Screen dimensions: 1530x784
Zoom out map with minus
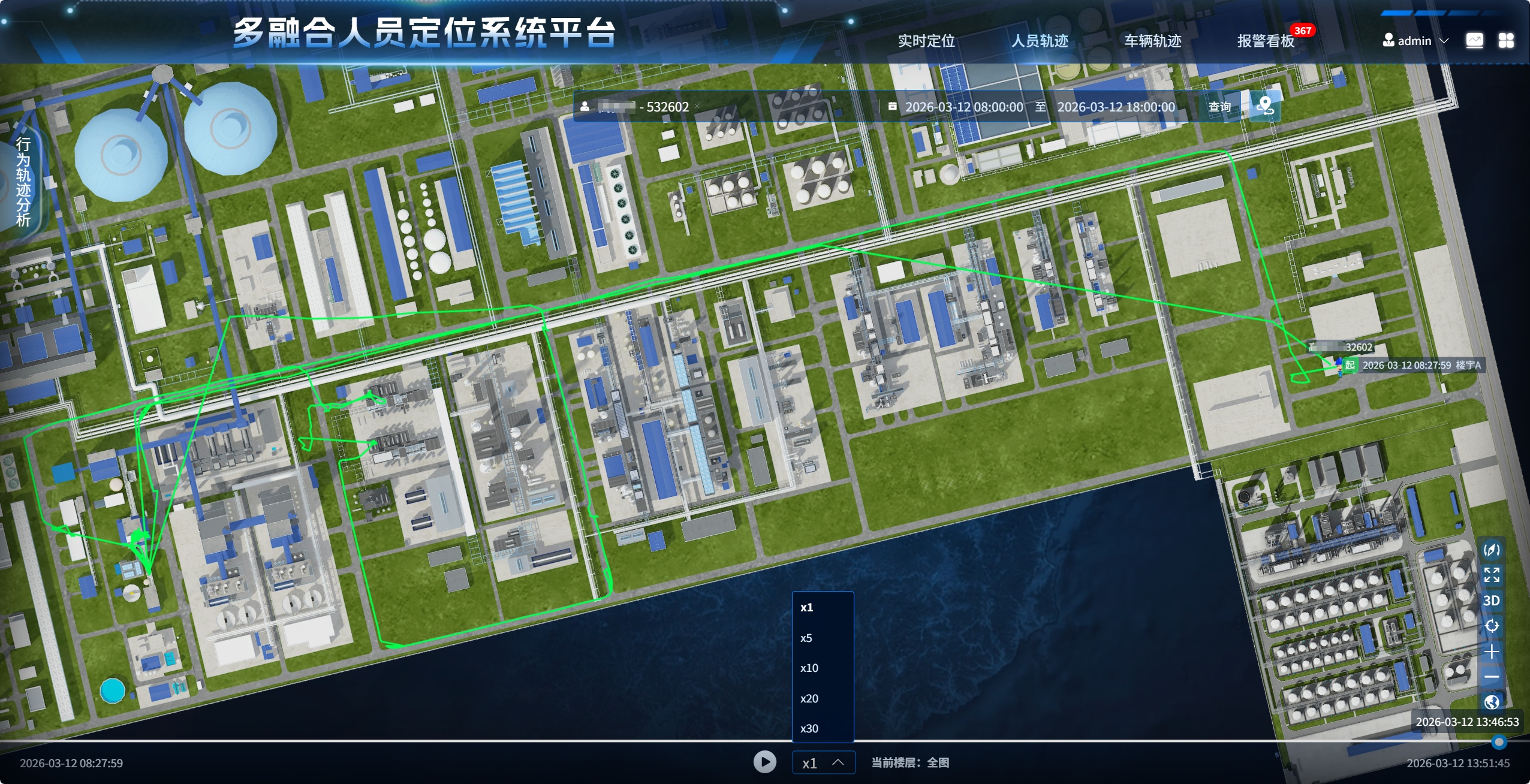coord(1491,677)
